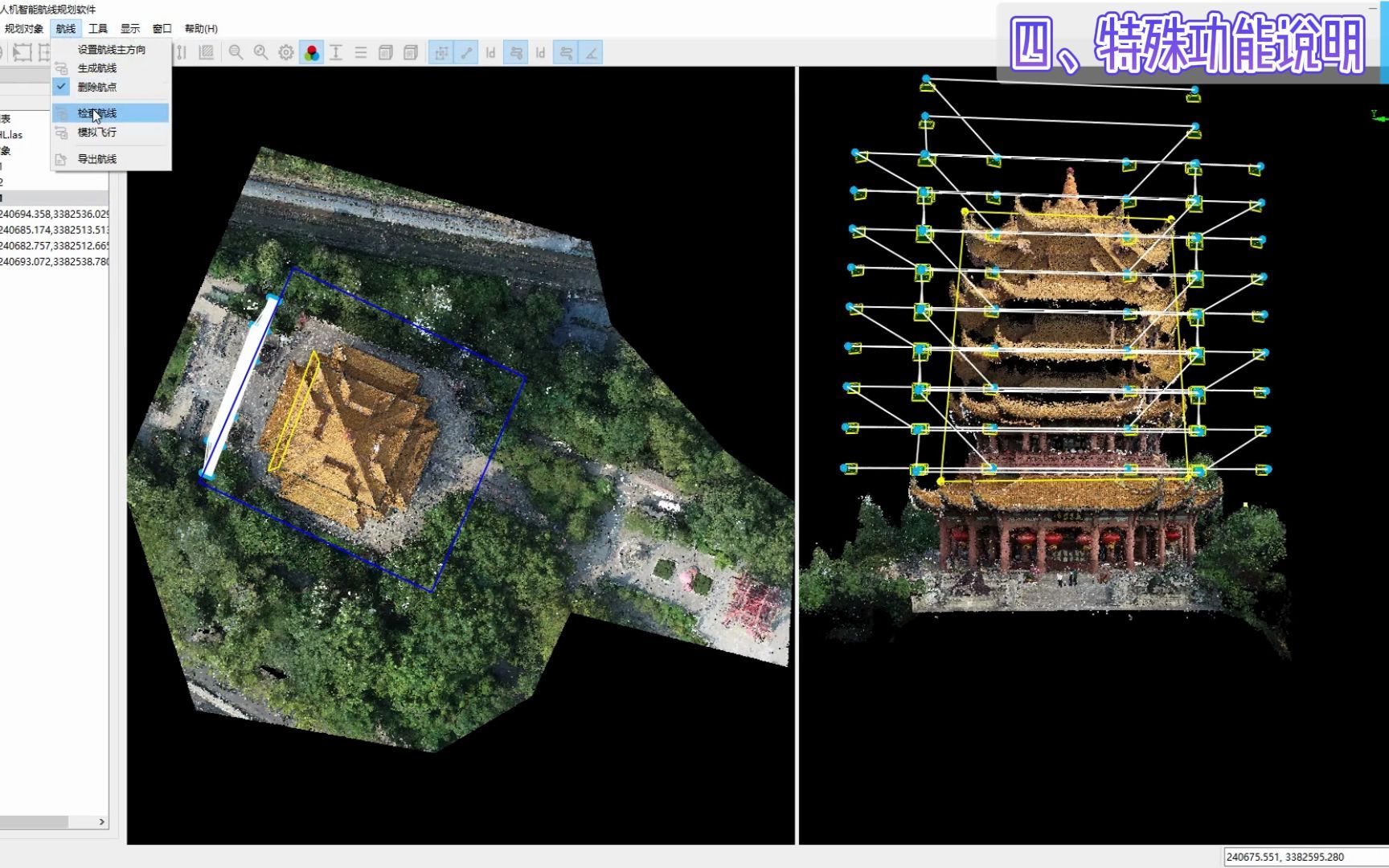Choose 设置航线主方向 from the menu
1389x868 pixels.
point(111,50)
